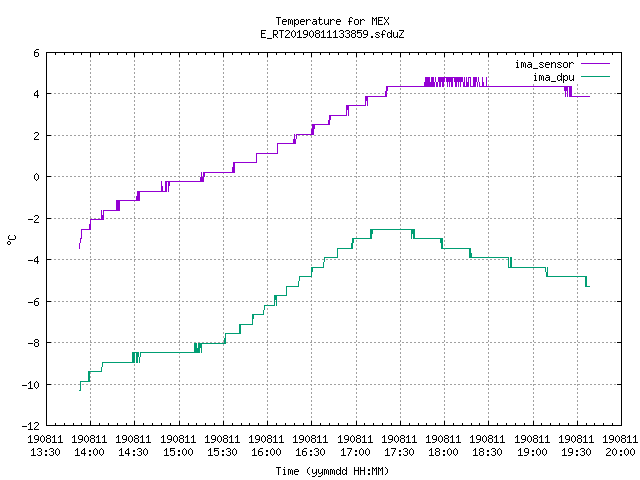Click the y-axis label '4'

(x=36, y=94)
